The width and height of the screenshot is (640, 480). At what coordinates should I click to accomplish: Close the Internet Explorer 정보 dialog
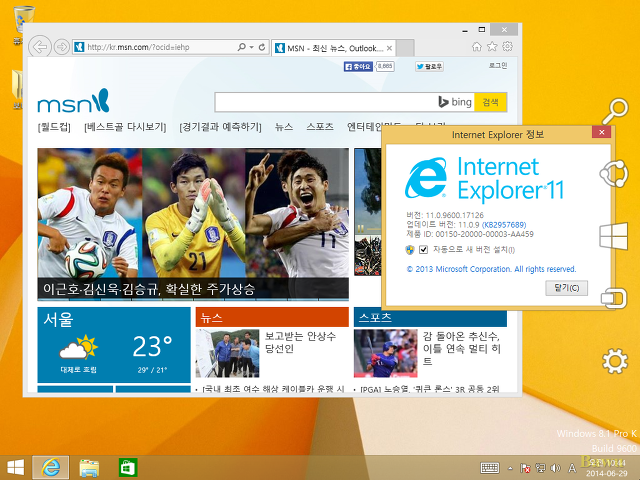click(x=601, y=132)
